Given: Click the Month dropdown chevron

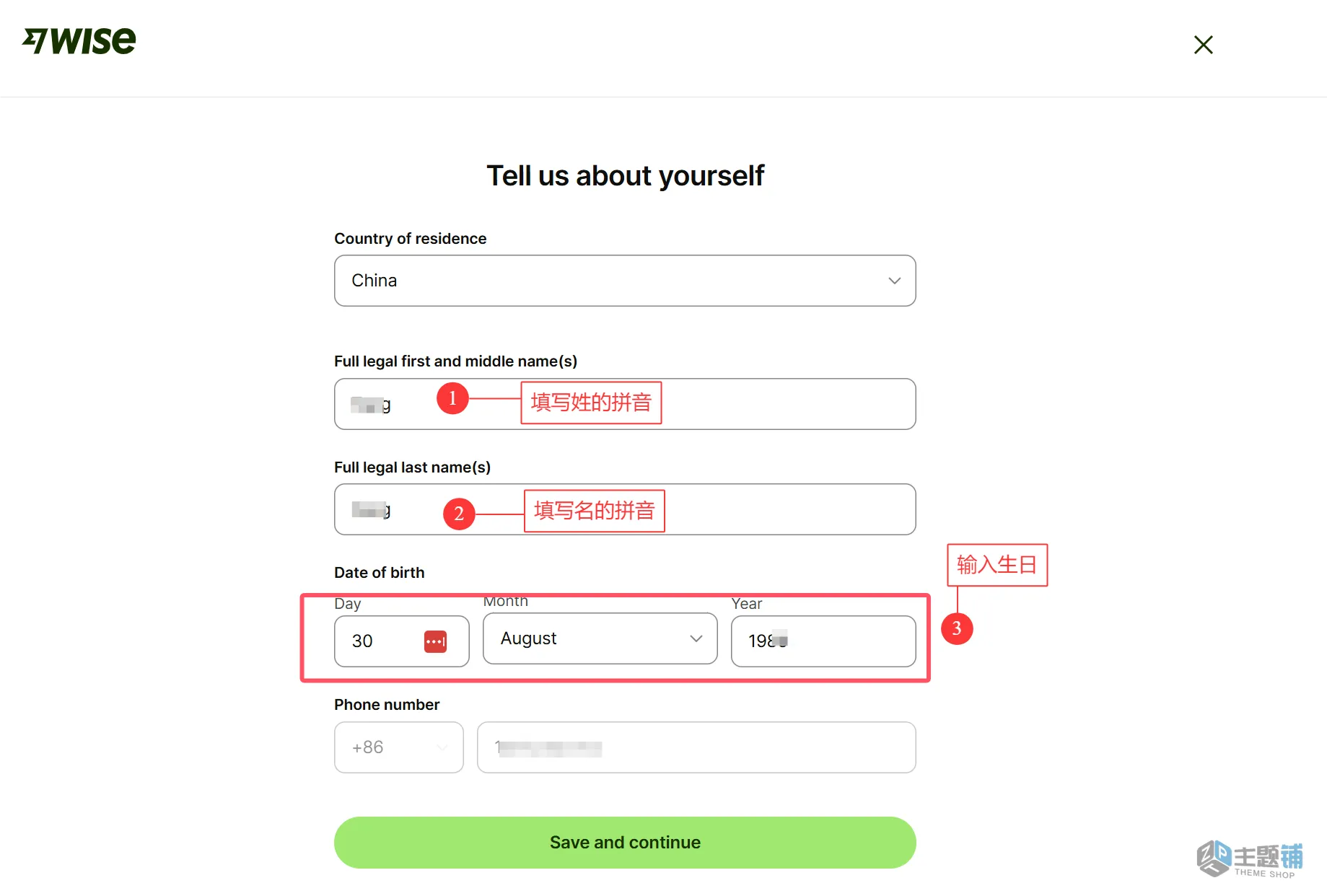Looking at the screenshot, I should (696, 638).
